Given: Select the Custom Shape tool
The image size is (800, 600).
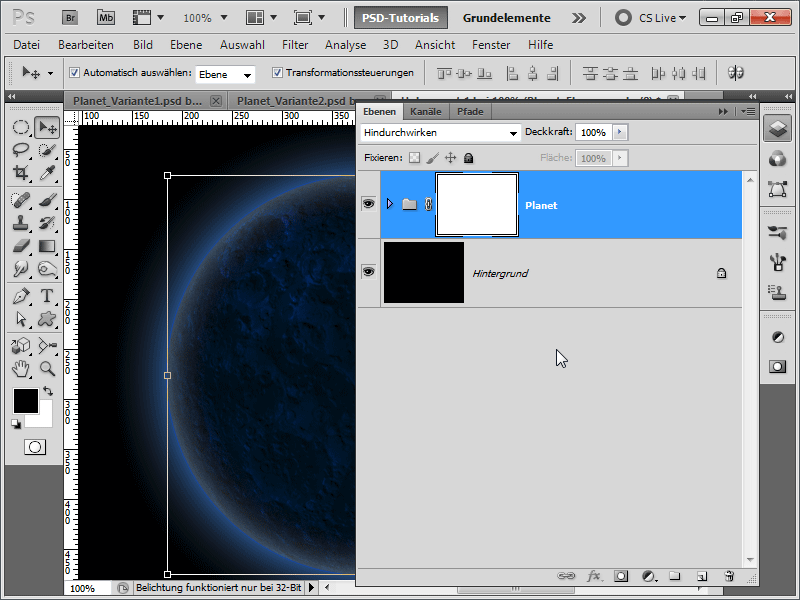Looking at the screenshot, I should (x=47, y=319).
